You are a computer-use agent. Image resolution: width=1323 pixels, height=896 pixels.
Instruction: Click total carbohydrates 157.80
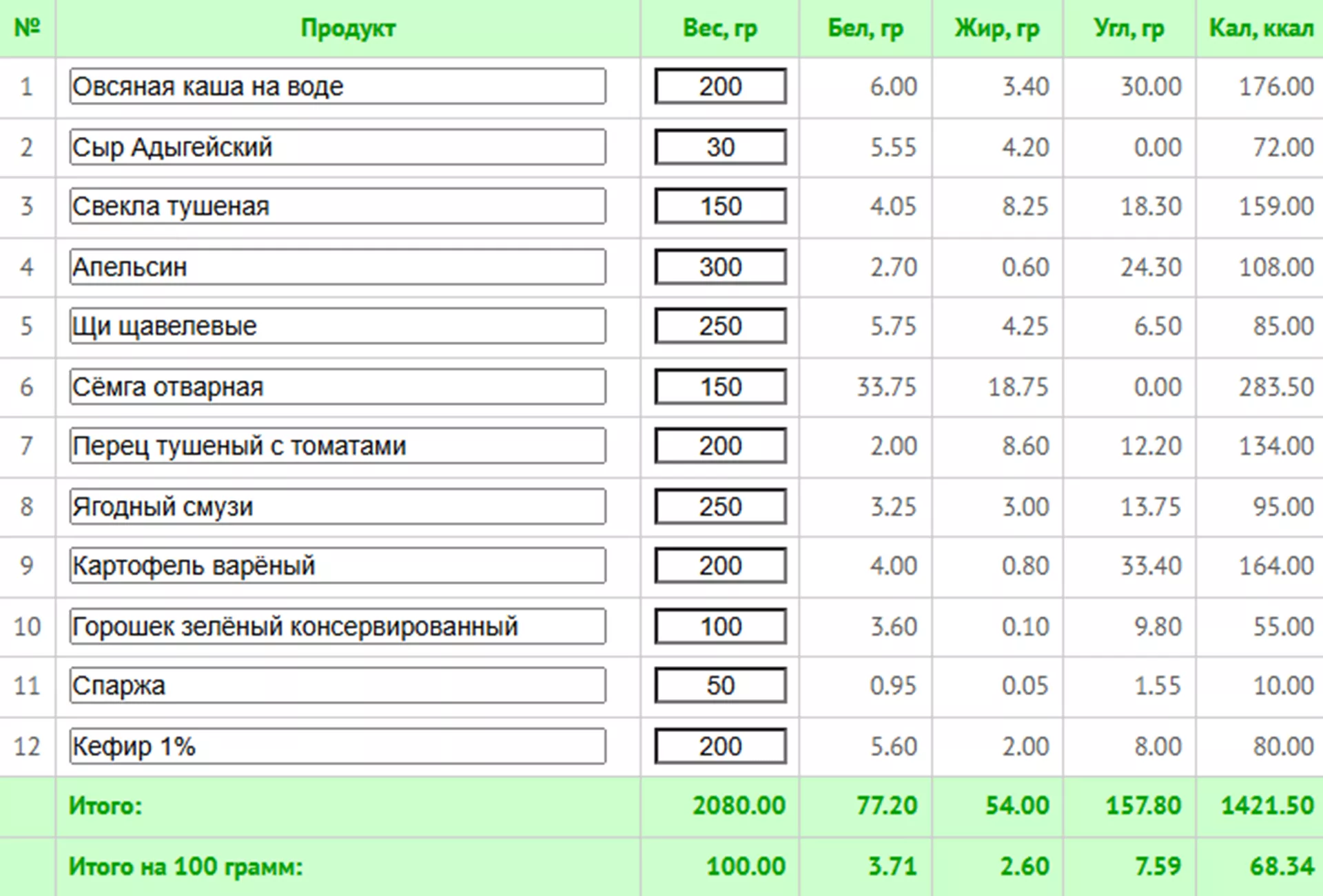pyautogui.click(x=1144, y=806)
